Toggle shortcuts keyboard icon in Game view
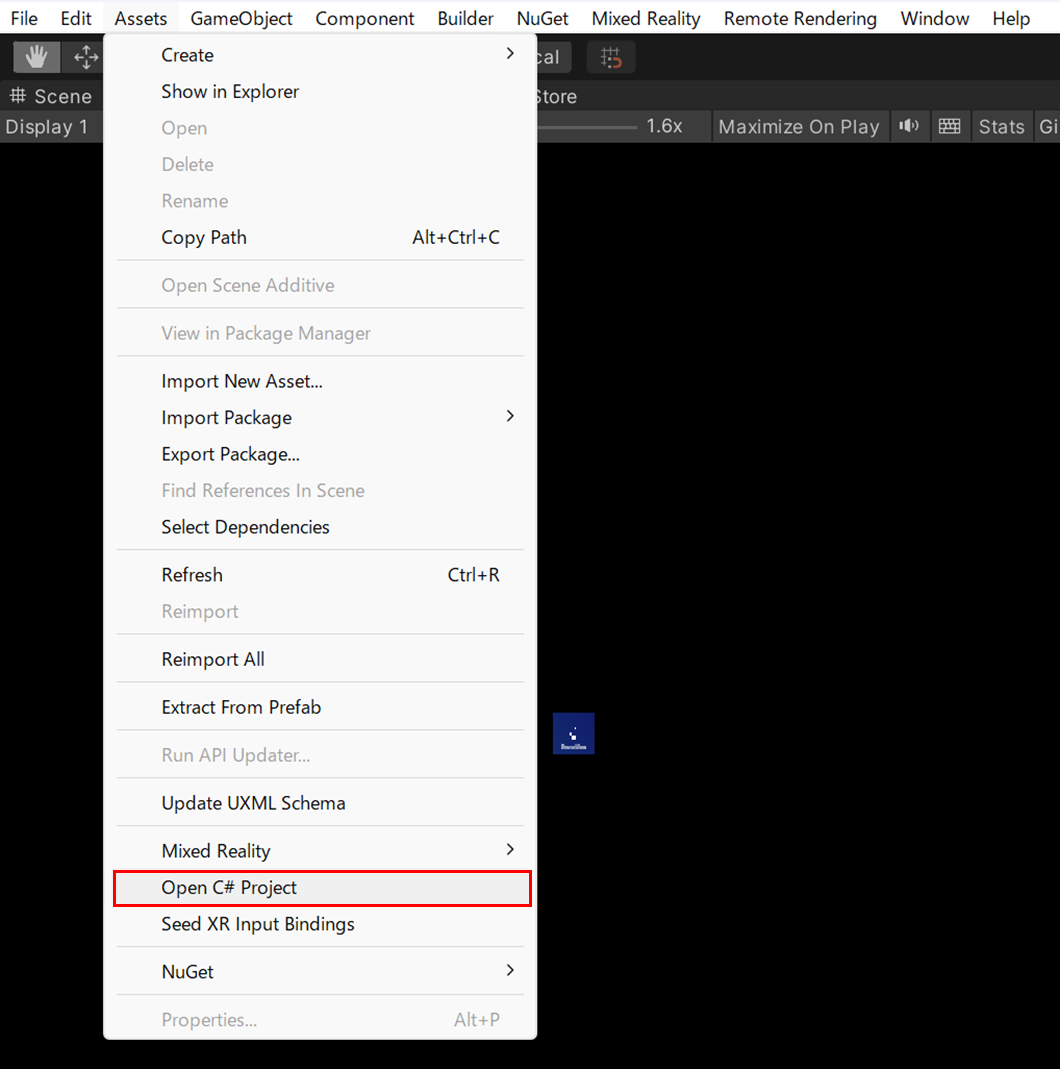This screenshot has width=1060, height=1069. point(949,126)
